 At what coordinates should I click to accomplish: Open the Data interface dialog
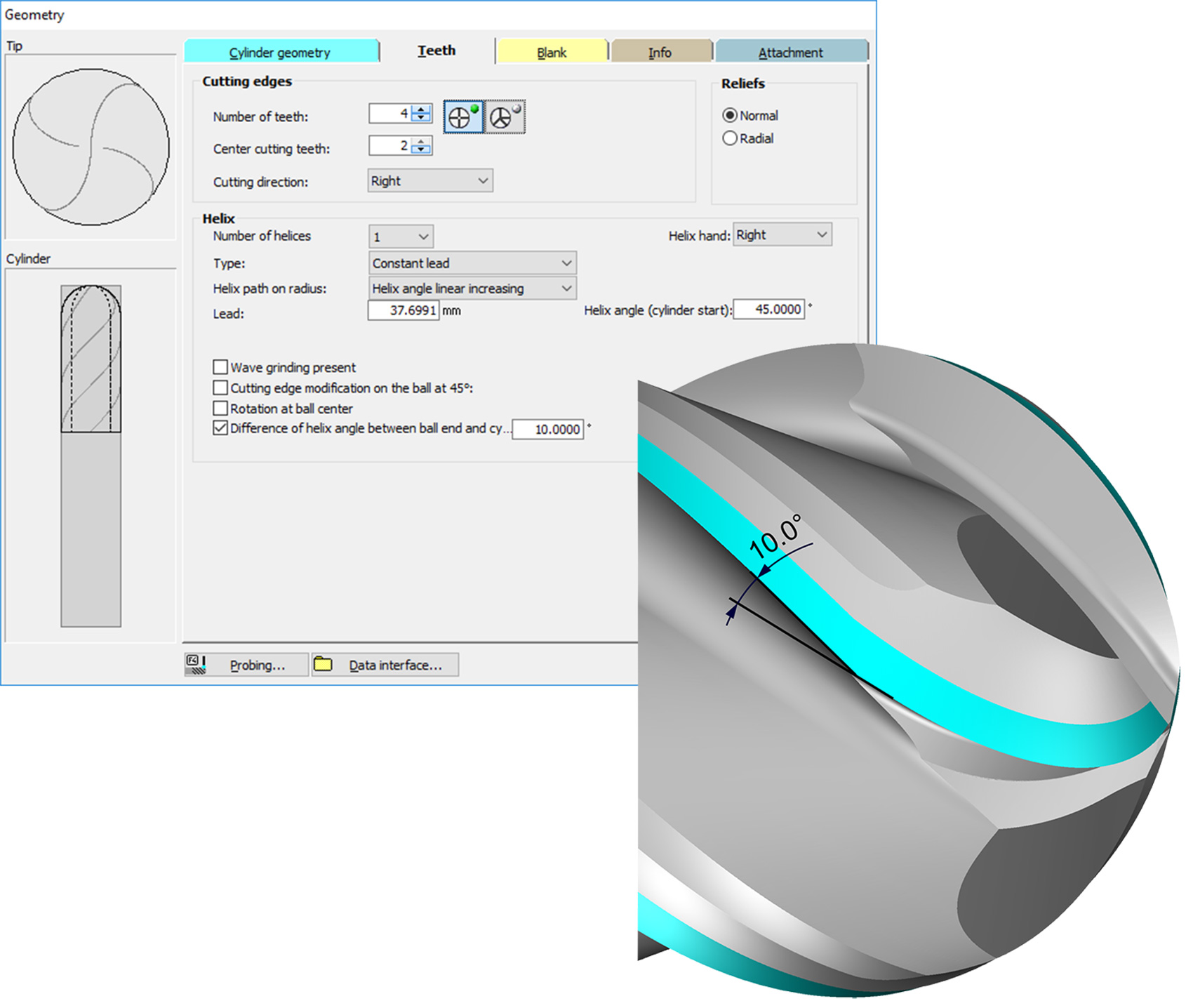click(385, 665)
